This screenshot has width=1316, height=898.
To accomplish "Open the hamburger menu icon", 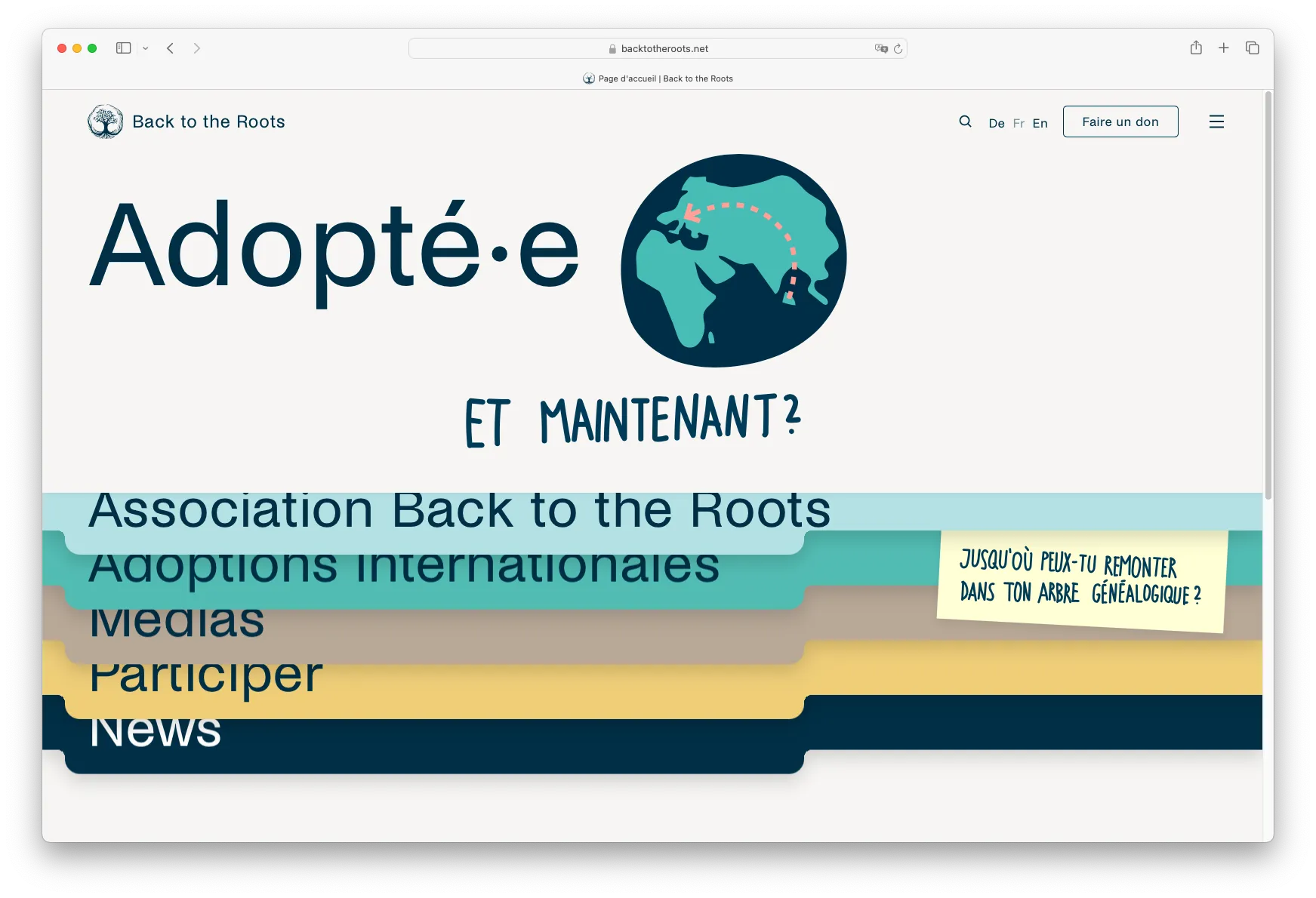I will tap(1216, 121).
